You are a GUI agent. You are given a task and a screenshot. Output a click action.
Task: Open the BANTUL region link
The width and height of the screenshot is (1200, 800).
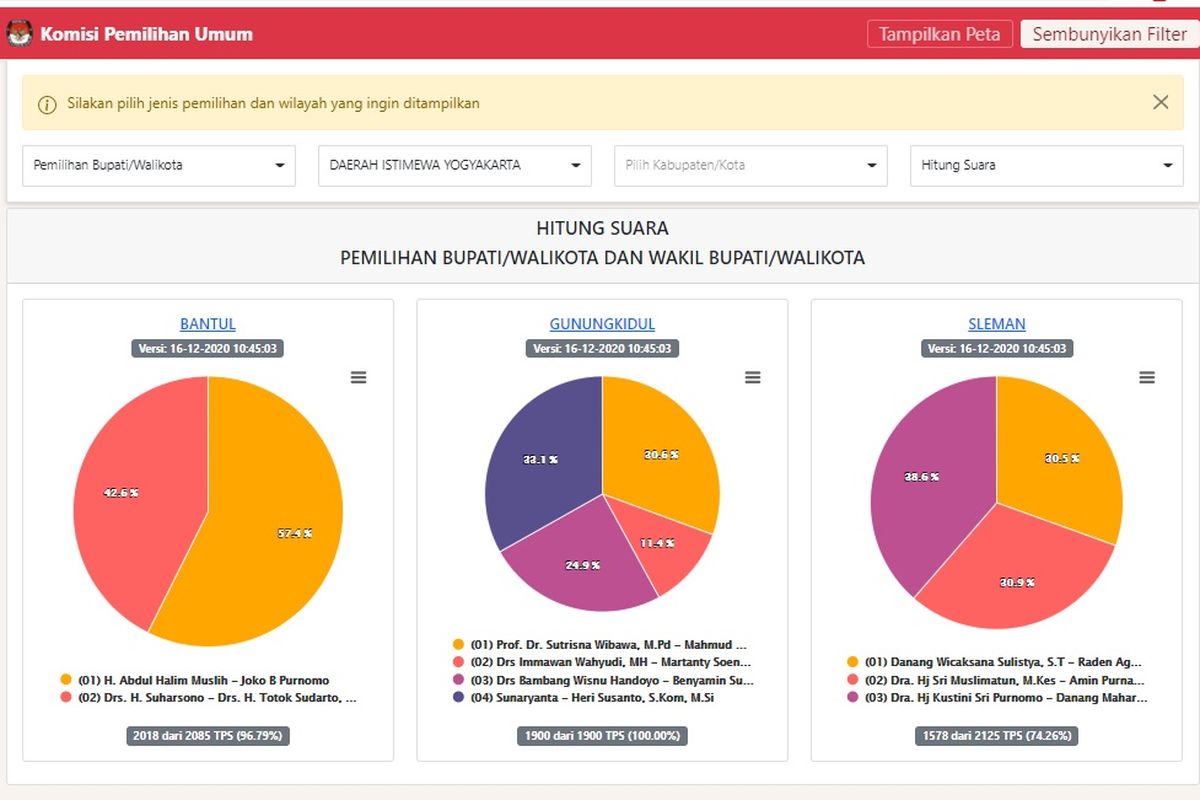point(208,324)
